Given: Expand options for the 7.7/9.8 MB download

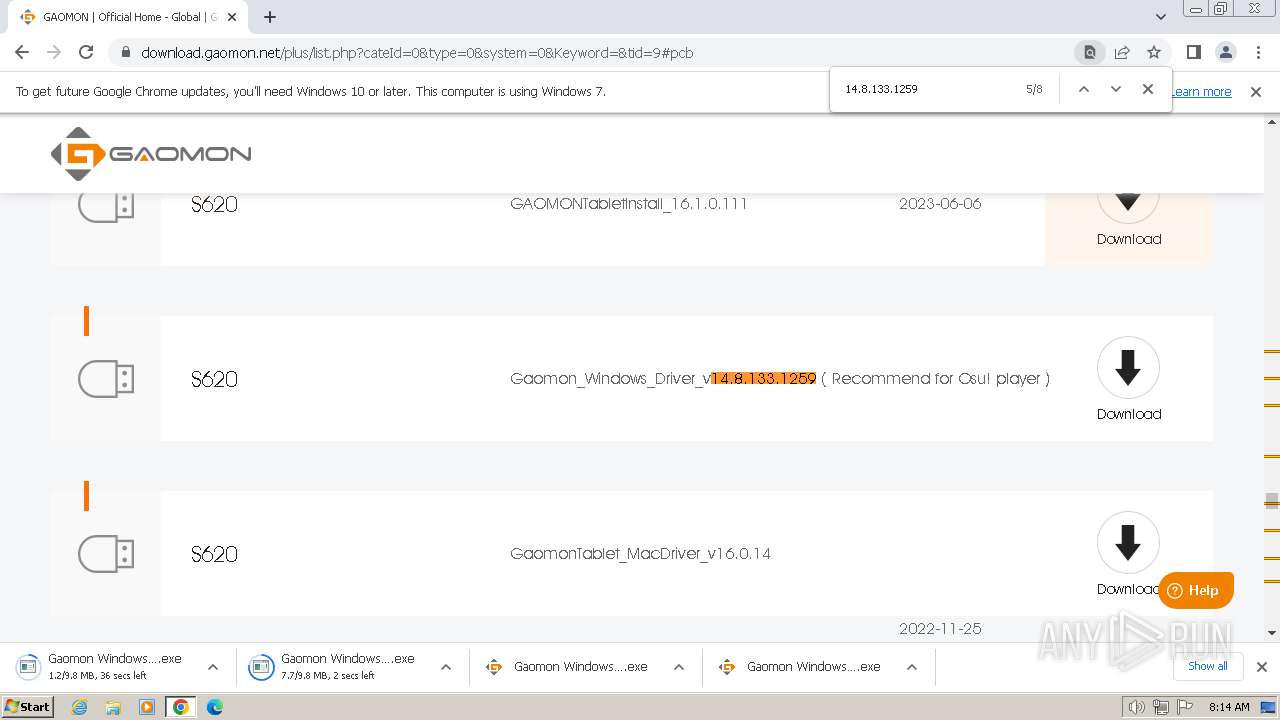Looking at the screenshot, I should [x=446, y=667].
